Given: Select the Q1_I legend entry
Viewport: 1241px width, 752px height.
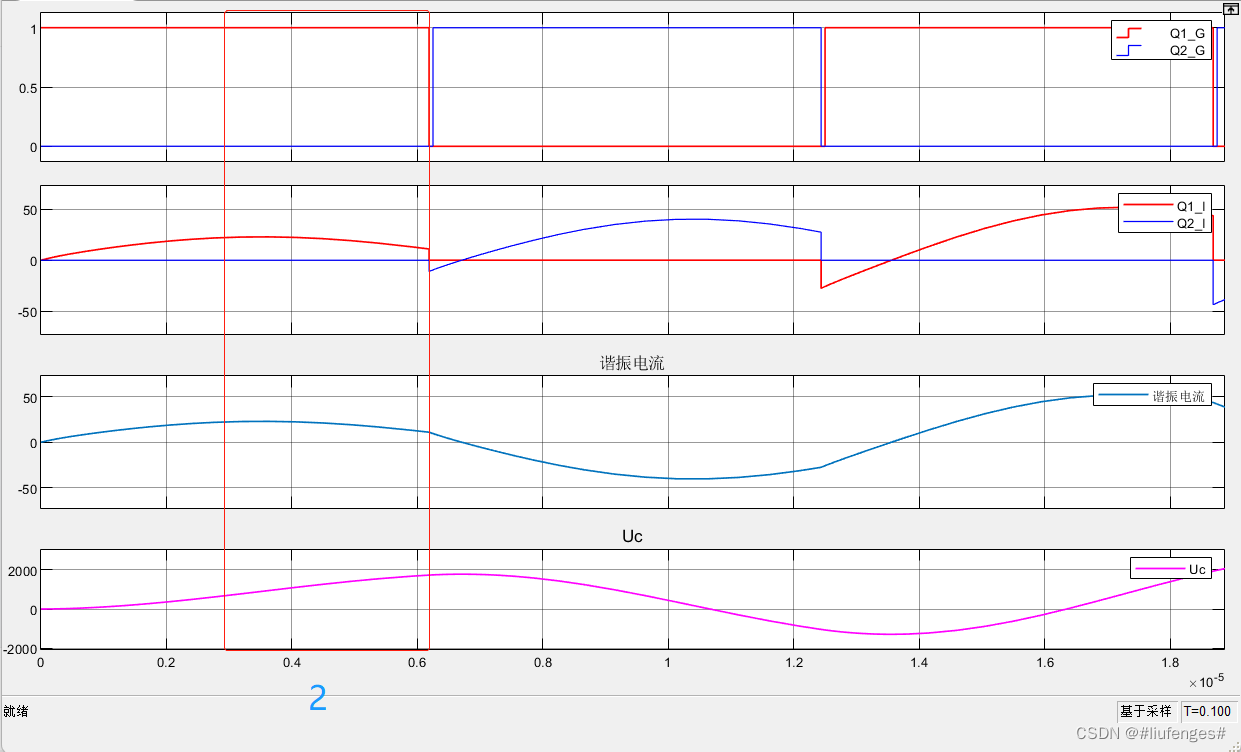Looking at the screenshot, I should (x=1166, y=206).
